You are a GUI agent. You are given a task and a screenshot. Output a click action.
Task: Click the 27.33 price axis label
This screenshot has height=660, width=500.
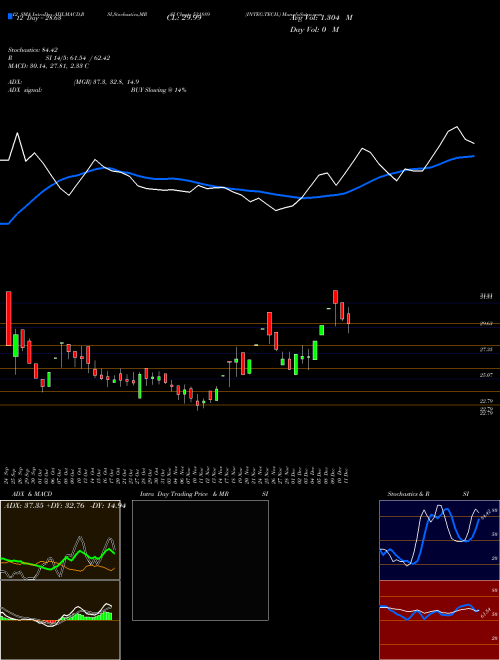pyautogui.click(x=487, y=350)
